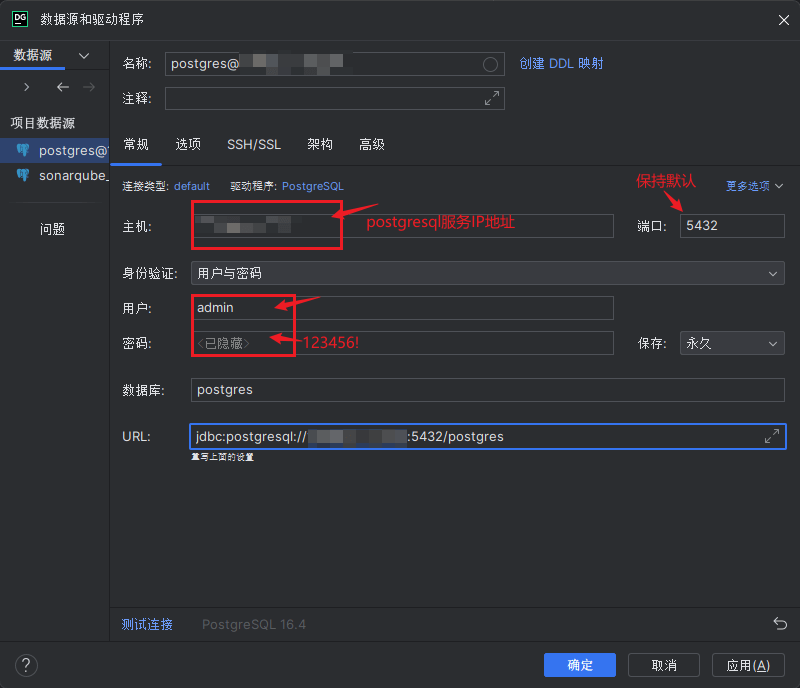The width and height of the screenshot is (800, 688).
Task: Click the 端口 field showing 5432
Action: pos(732,226)
